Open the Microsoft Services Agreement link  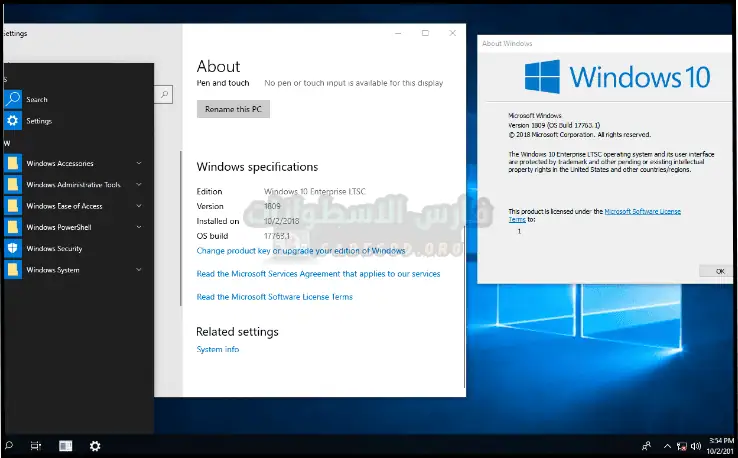pos(318,273)
